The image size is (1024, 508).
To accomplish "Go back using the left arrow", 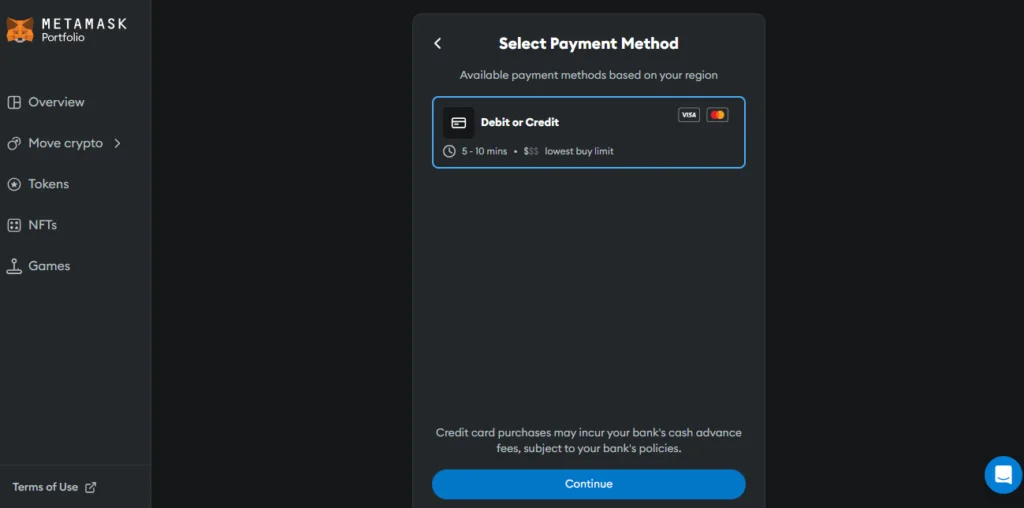I will (x=438, y=43).
